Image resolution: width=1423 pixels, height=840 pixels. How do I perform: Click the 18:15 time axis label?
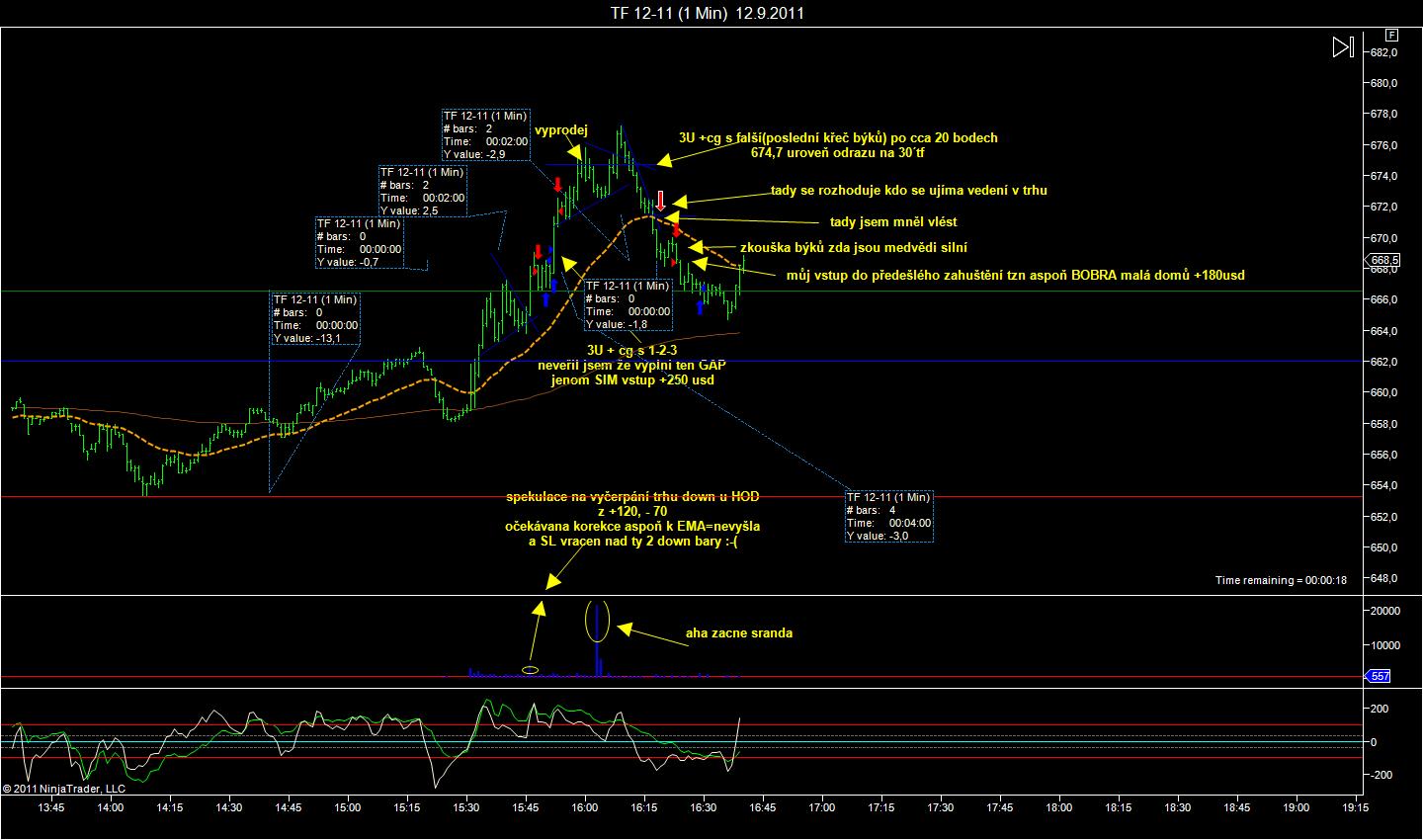[x=1119, y=806]
